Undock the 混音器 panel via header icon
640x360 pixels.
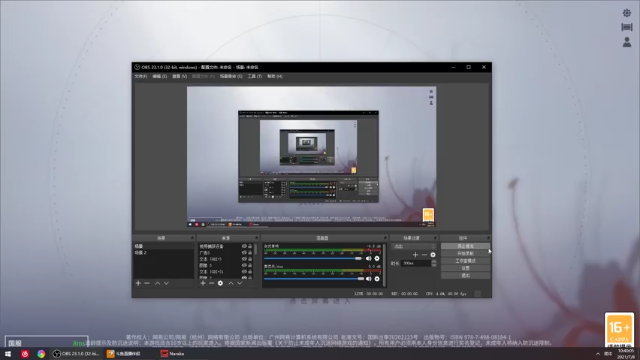click(x=384, y=238)
